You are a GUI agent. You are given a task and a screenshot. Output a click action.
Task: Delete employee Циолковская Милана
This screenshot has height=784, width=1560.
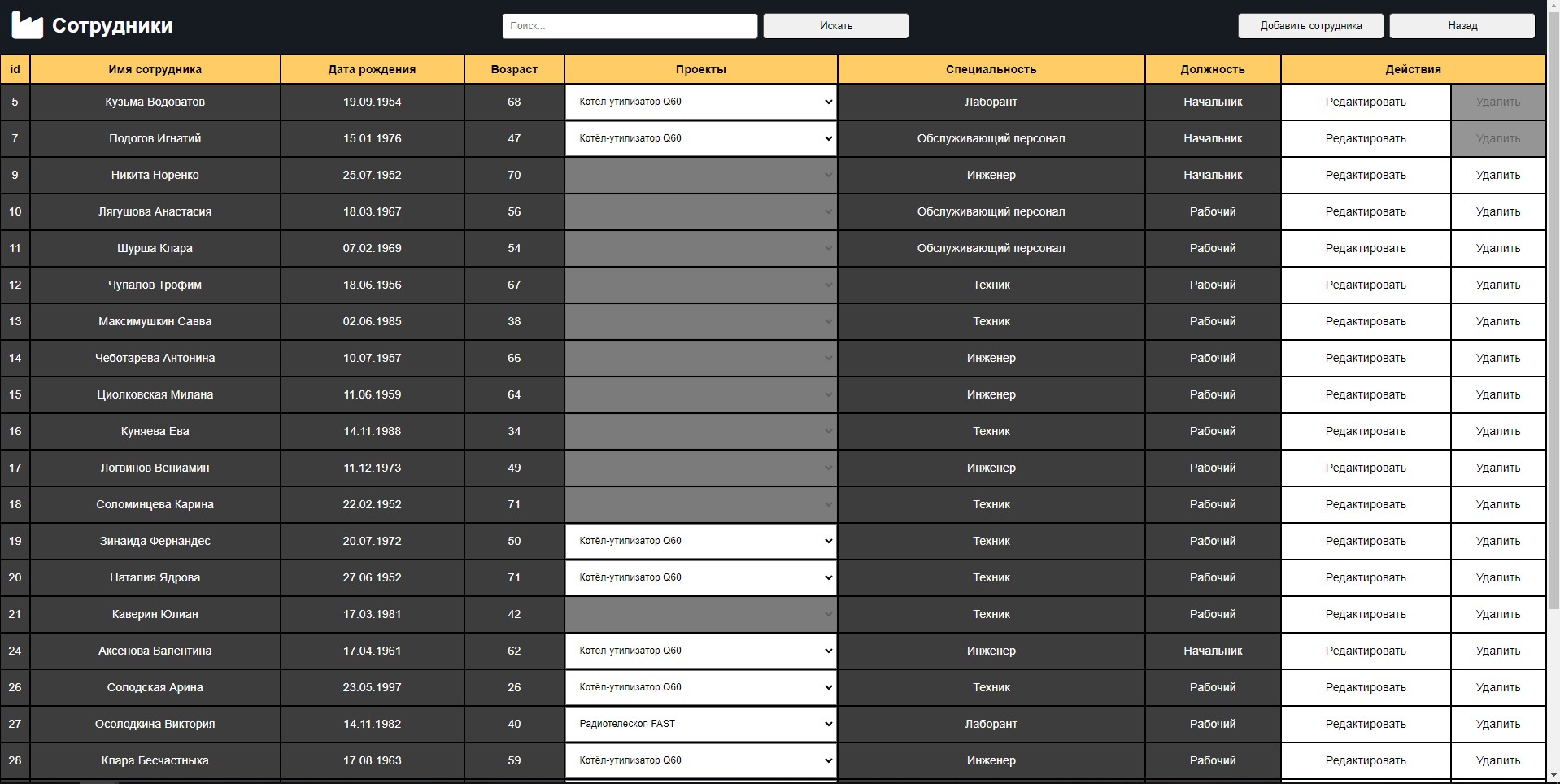pyautogui.click(x=1498, y=395)
